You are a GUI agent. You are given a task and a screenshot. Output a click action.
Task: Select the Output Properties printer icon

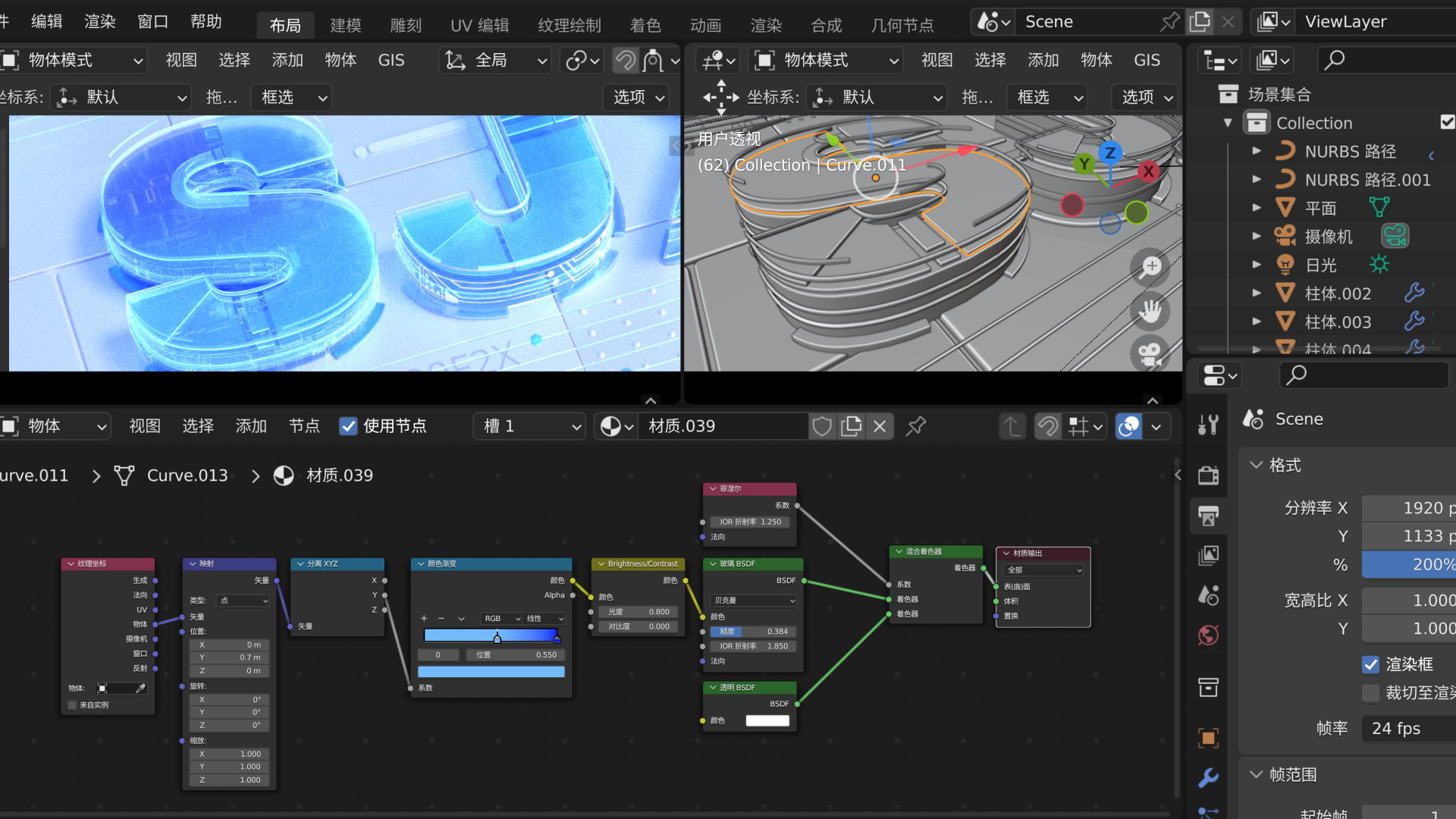click(x=1208, y=516)
